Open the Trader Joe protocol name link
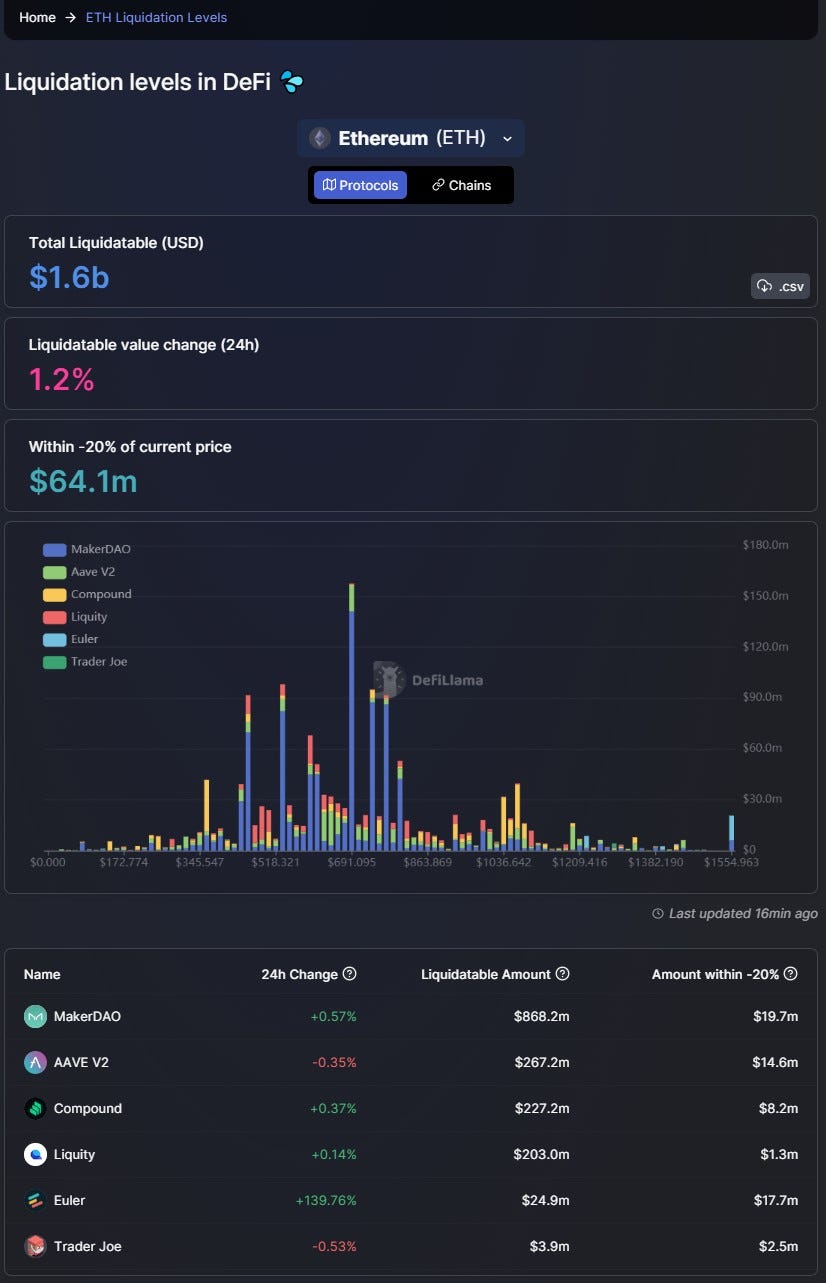Viewport: 826px width, 1283px height. pos(88,1247)
